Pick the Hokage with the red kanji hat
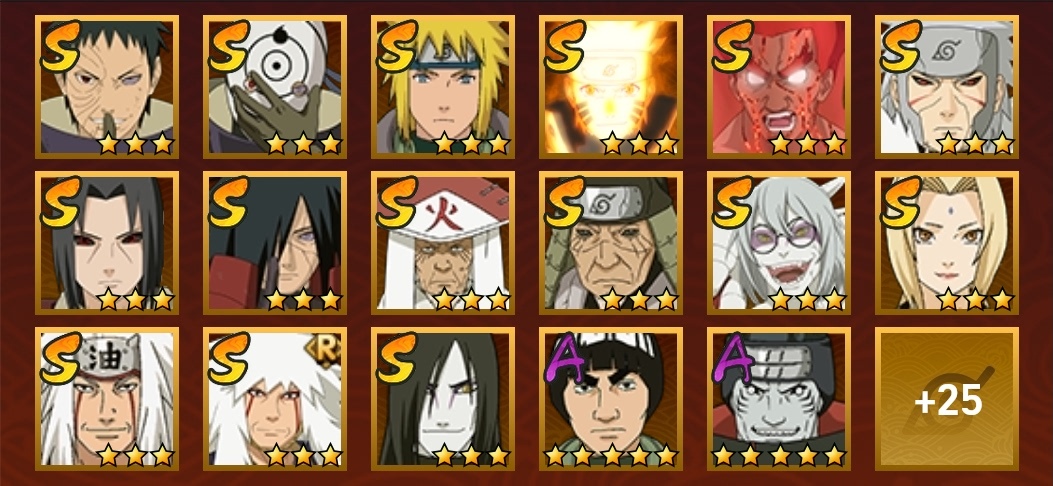Screen dimensions: 1053x486 [443, 243]
